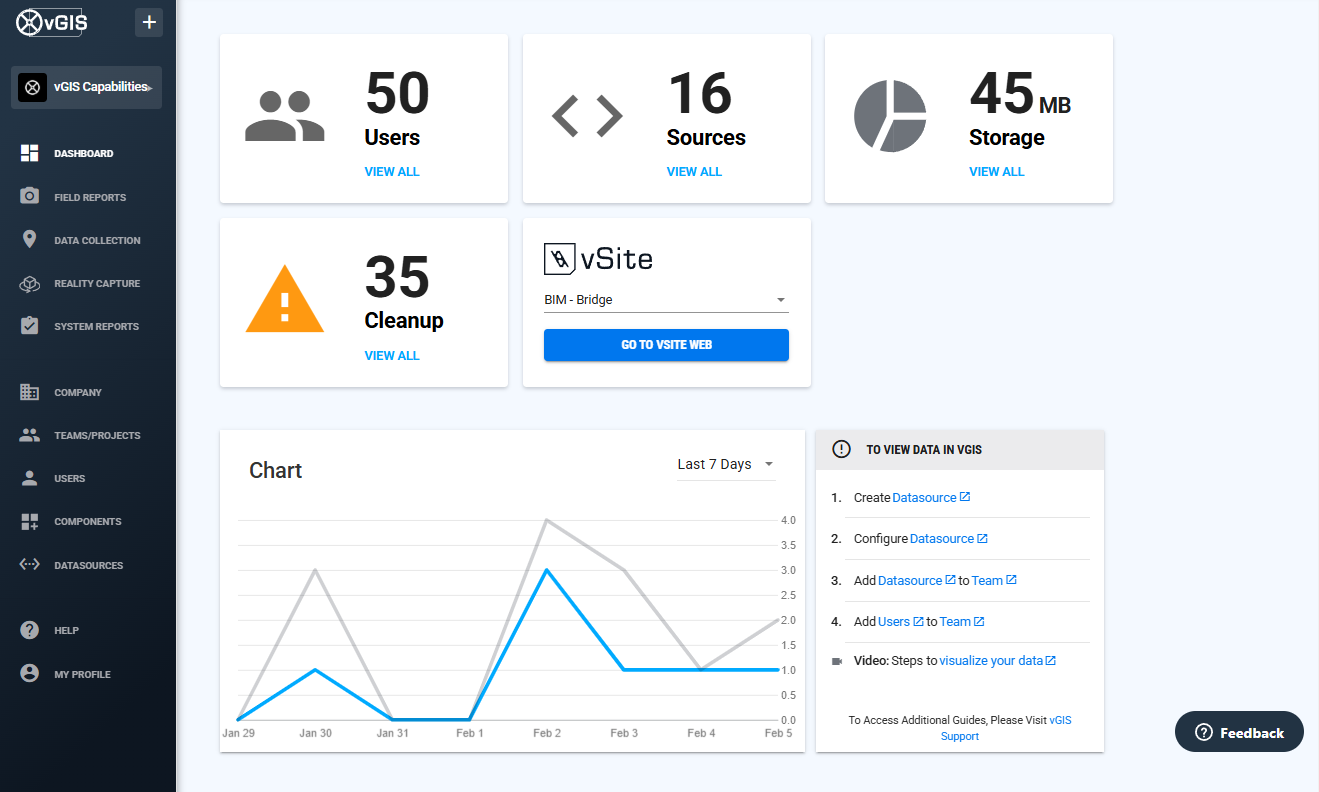The height and width of the screenshot is (792, 1319).
Task: Click the Help question mark icon
Action: point(30,630)
